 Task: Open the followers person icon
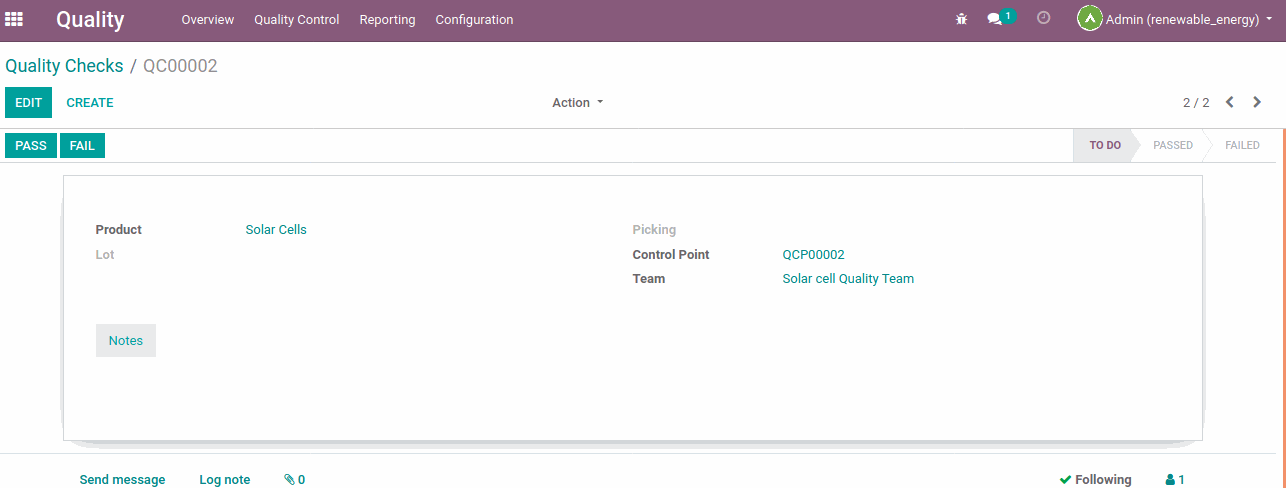1170,480
